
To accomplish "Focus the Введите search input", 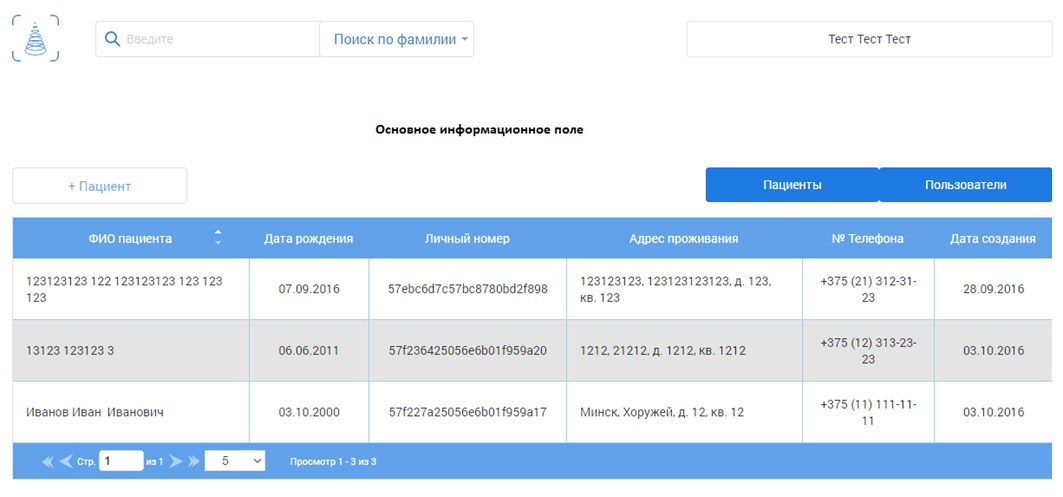I will (x=207, y=39).
